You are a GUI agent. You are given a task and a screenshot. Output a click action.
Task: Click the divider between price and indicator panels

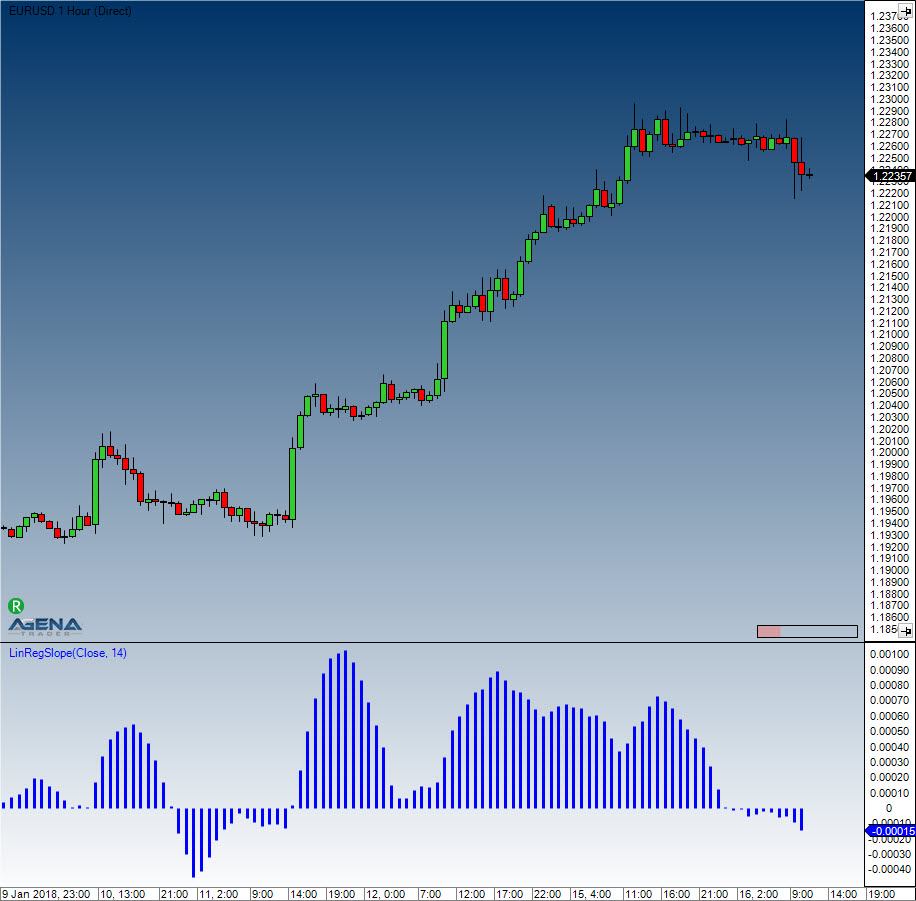click(430, 642)
